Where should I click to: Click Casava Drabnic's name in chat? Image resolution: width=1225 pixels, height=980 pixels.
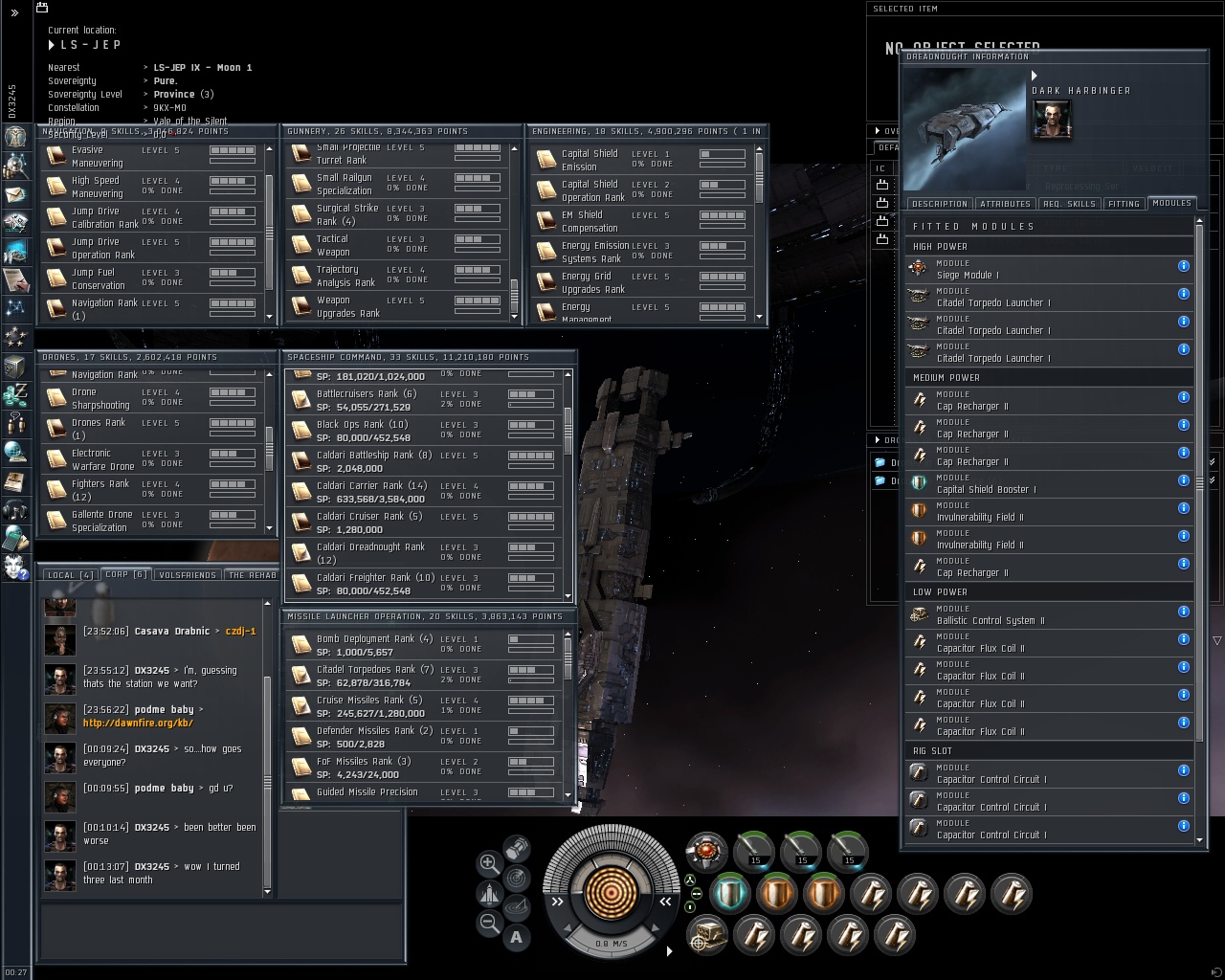tap(172, 632)
